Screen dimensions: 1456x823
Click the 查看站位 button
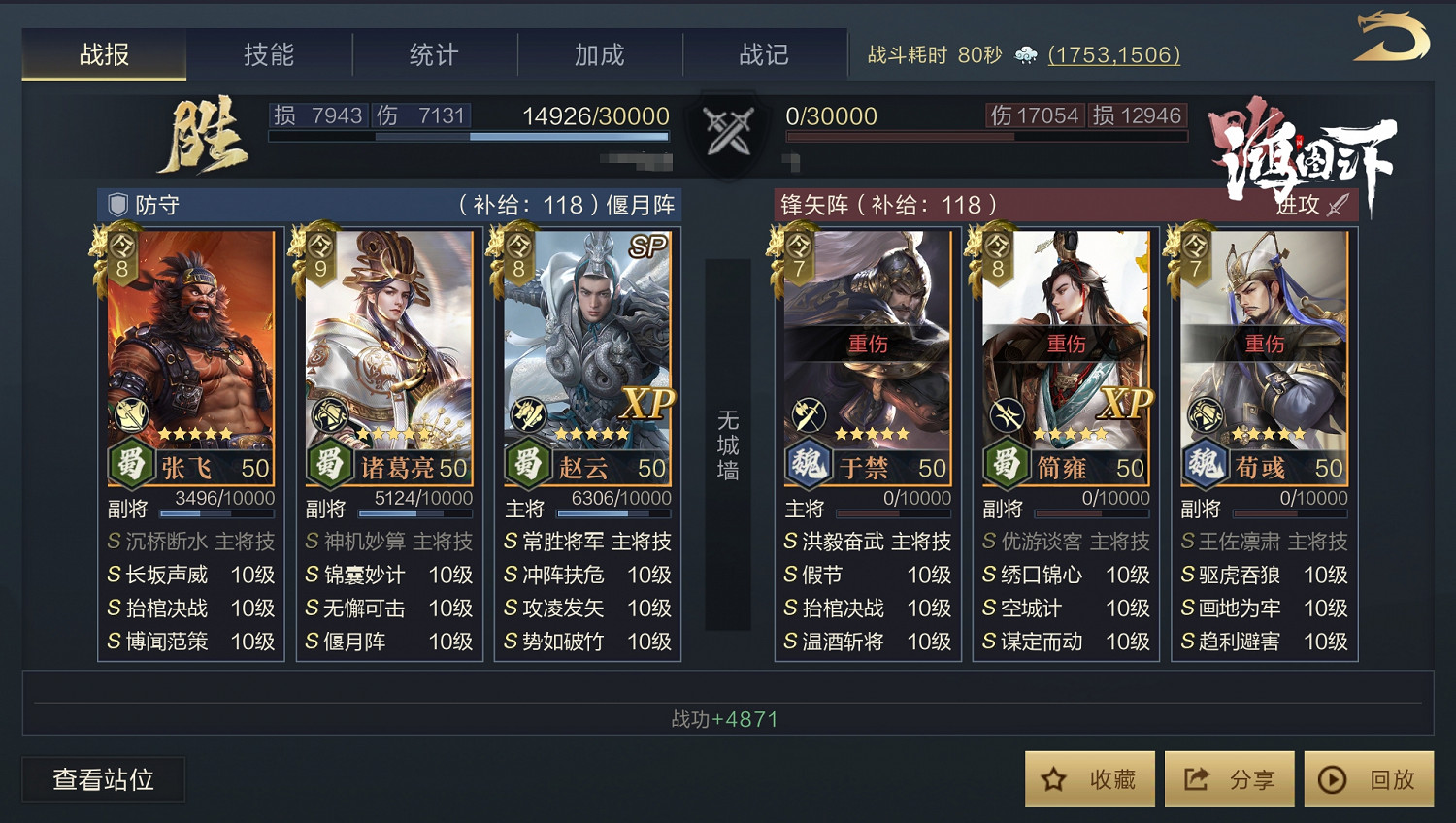pos(104,779)
